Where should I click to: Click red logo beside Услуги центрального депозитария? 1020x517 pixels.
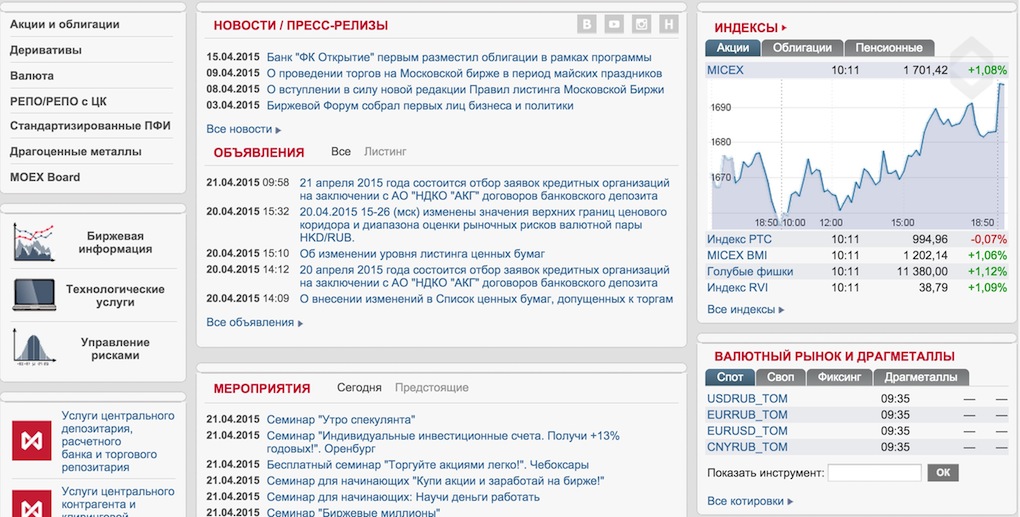32,441
